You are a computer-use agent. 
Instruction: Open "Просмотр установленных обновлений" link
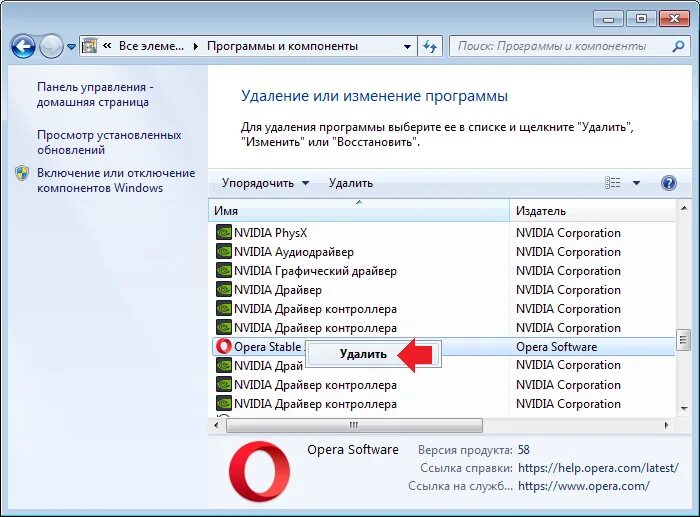(x=109, y=142)
